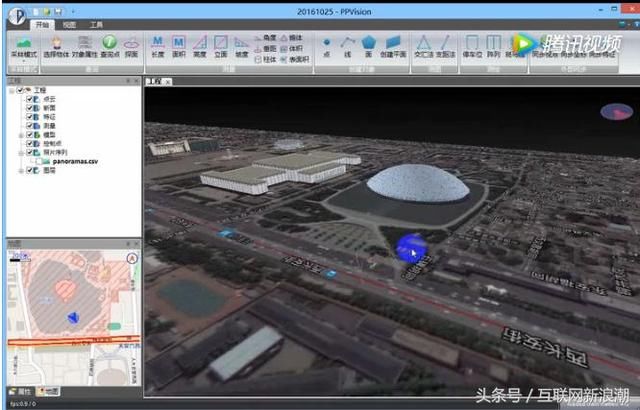This screenshot has height=410, width=640.
Task: Enable the panoramas.csv checkbox
Action: (x=38, y=161)
